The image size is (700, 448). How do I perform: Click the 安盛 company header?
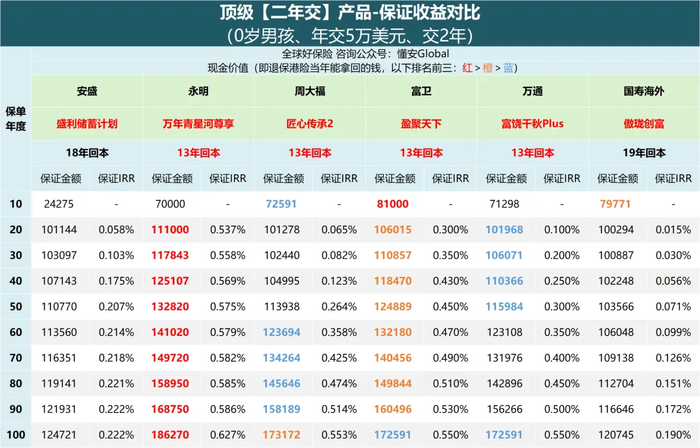[x=87, y=91]
